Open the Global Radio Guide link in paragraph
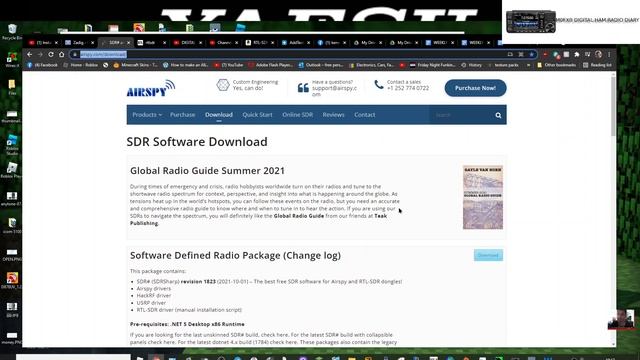The height and width of the screenshot is (360, 640). [299, 216]
